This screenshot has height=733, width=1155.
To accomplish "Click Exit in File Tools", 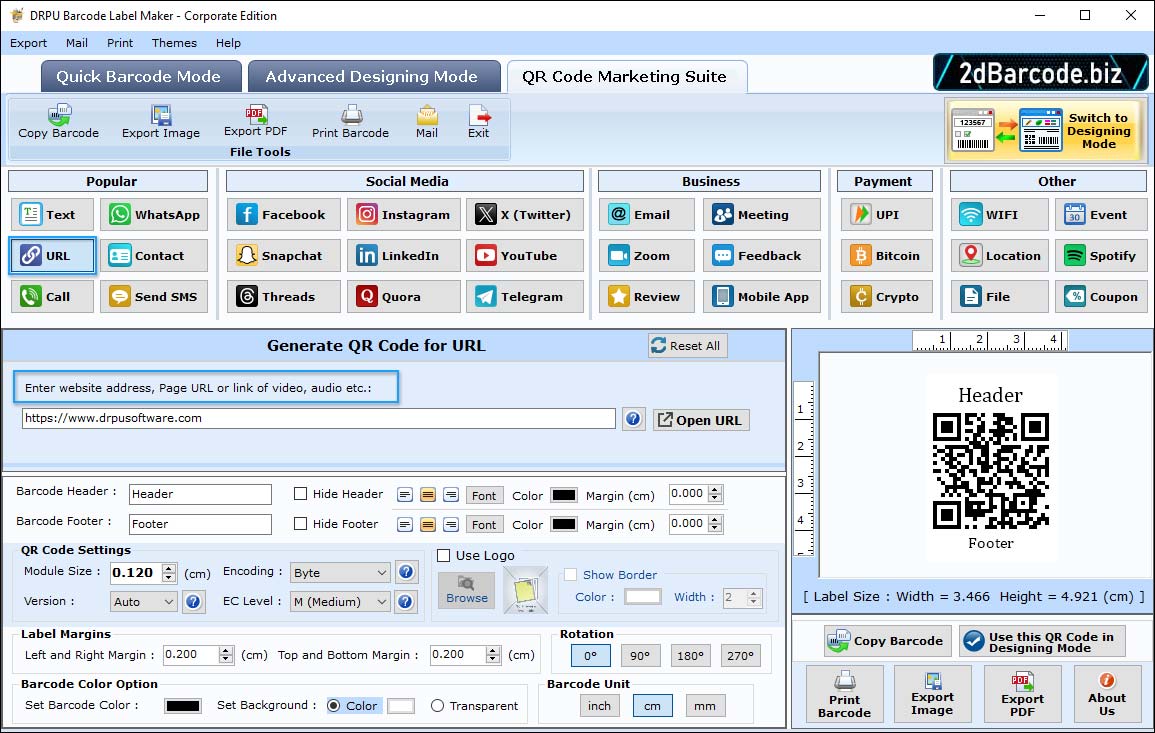I will tap(478, 122).
